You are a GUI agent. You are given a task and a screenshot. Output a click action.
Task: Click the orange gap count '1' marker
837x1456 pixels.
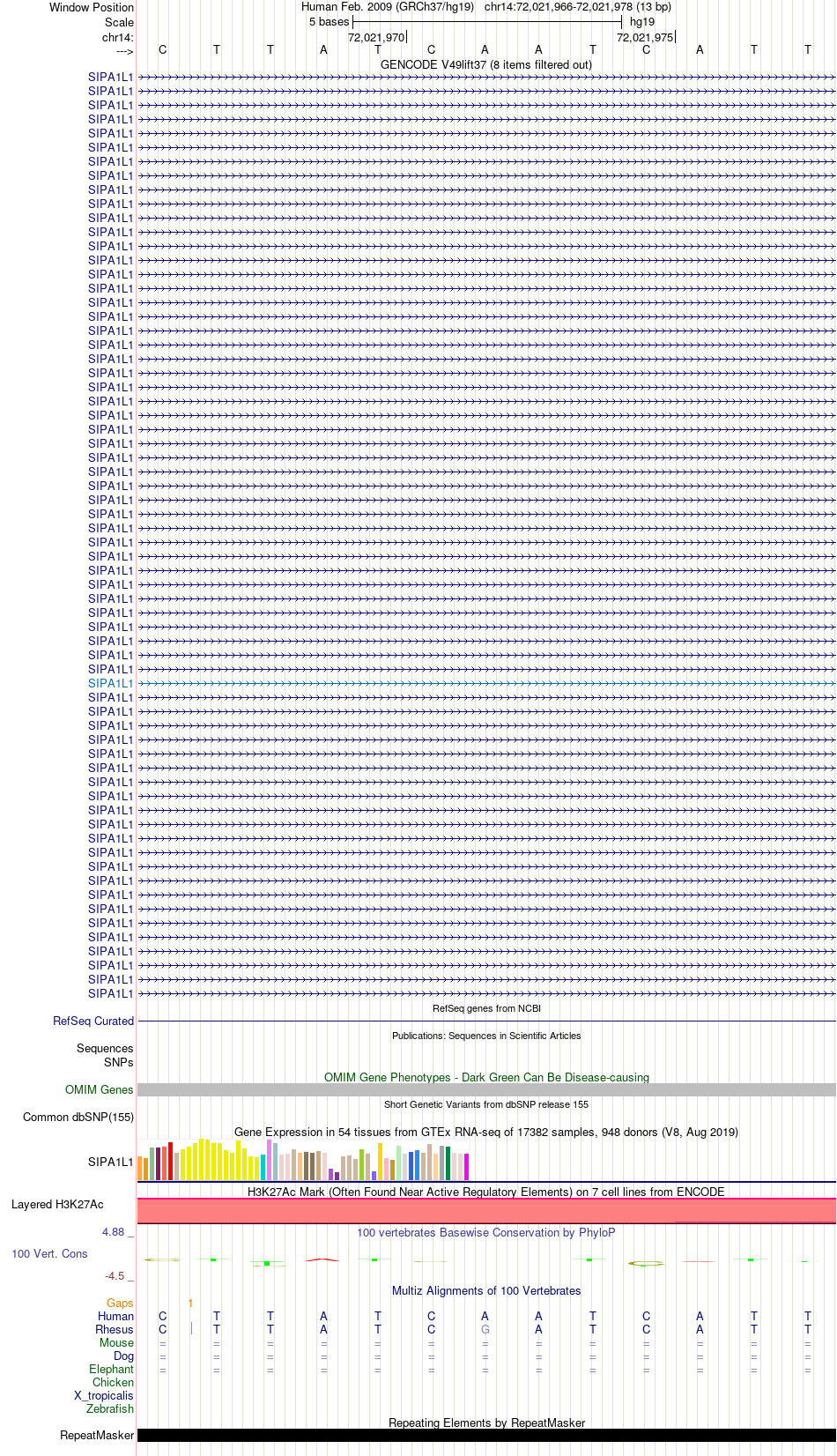click(x=190, y=1303)
